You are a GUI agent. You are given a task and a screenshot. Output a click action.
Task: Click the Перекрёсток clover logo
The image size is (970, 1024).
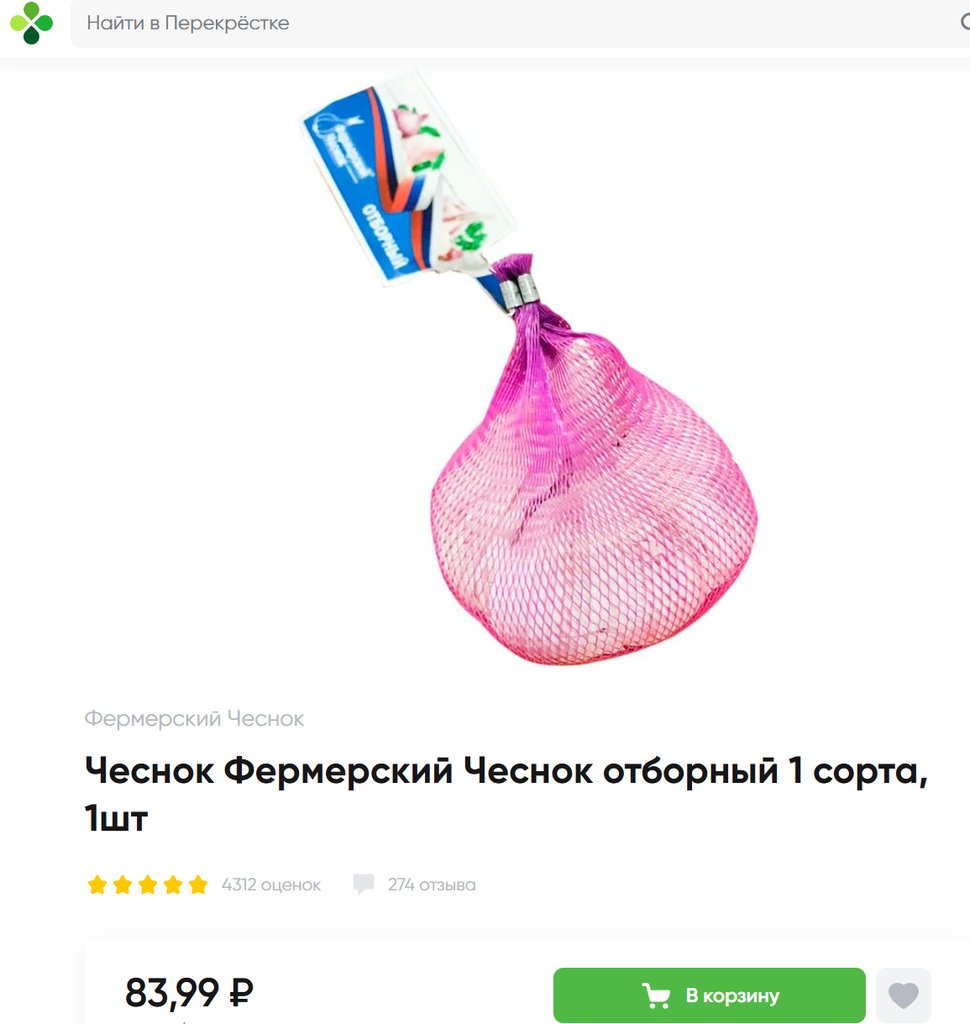coord(31,23)
